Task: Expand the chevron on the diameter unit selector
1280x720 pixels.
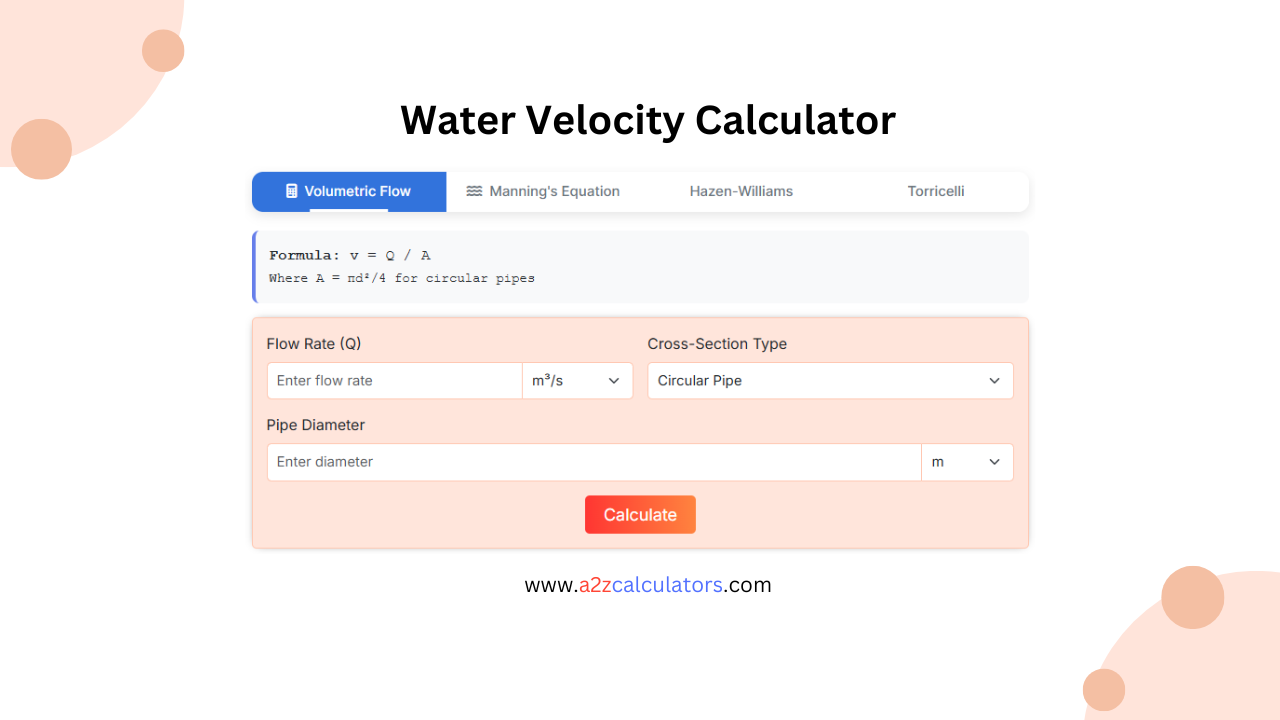Action: (x=995, y=461)
